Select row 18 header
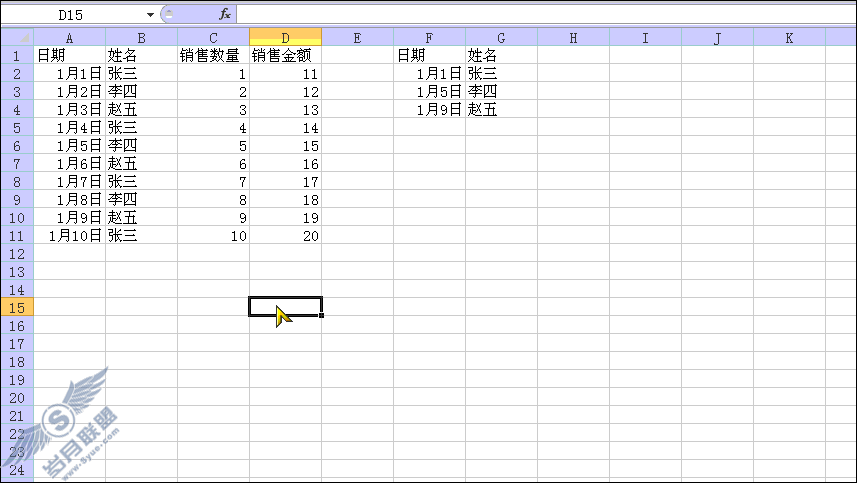The height and width of the screenshot is (483, 857). [x=17, y=362]
